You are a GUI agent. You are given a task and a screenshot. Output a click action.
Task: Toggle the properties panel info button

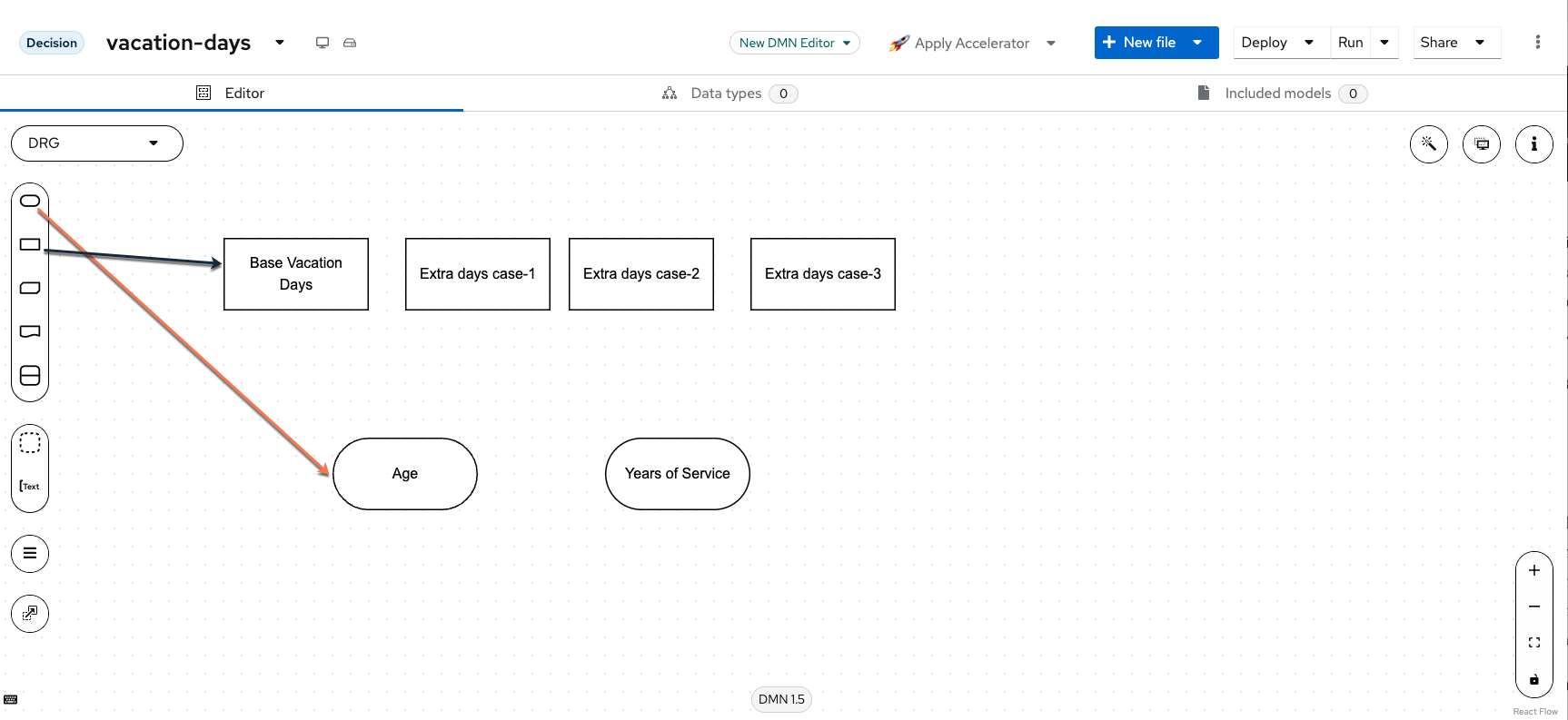click(1533, 143)
